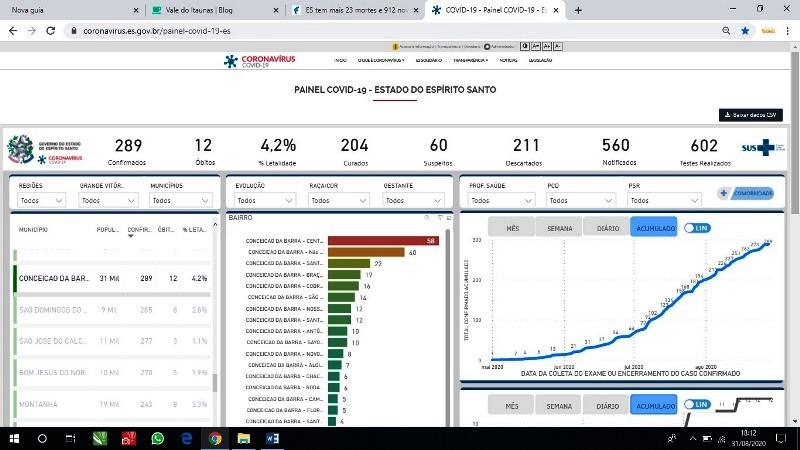Select the ACUMULADO tab on lower chart

coord(654,406)
